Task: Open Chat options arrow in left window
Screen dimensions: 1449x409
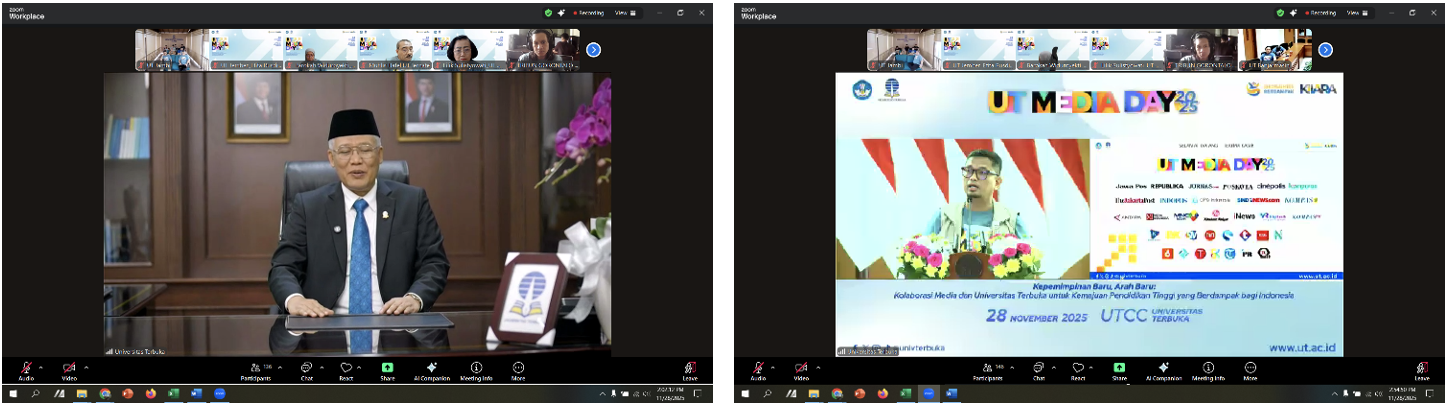Action: [x=323, y=367]
